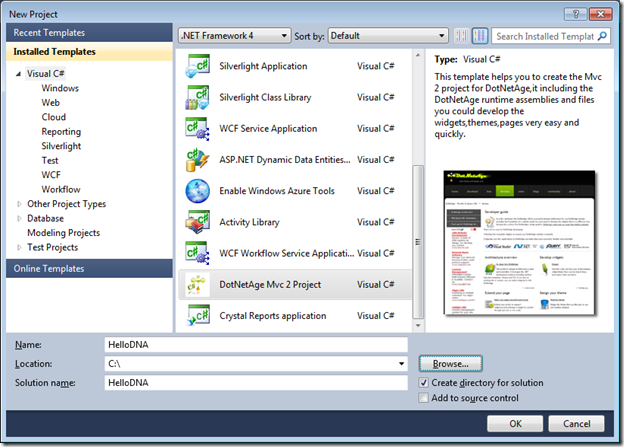The height and width of the screenshot is (447, 624).
Task: Select the 'WCF Service Application' row text
Action: click(268, 129)
